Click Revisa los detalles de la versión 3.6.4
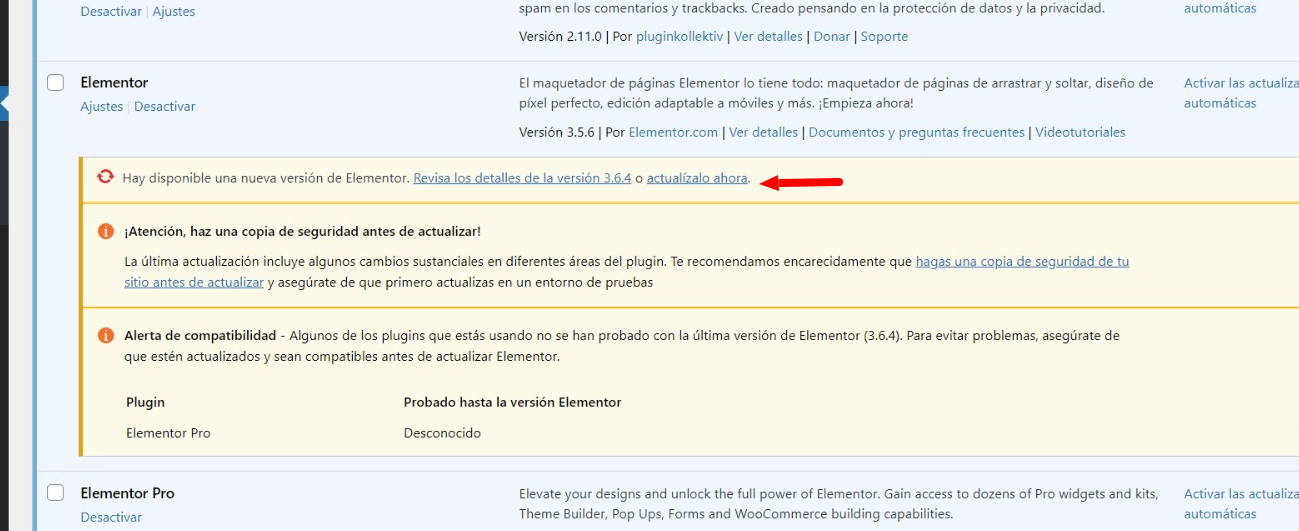This screenshot has width=1299, height=531. pyautogui.click(x=522, y=178)
